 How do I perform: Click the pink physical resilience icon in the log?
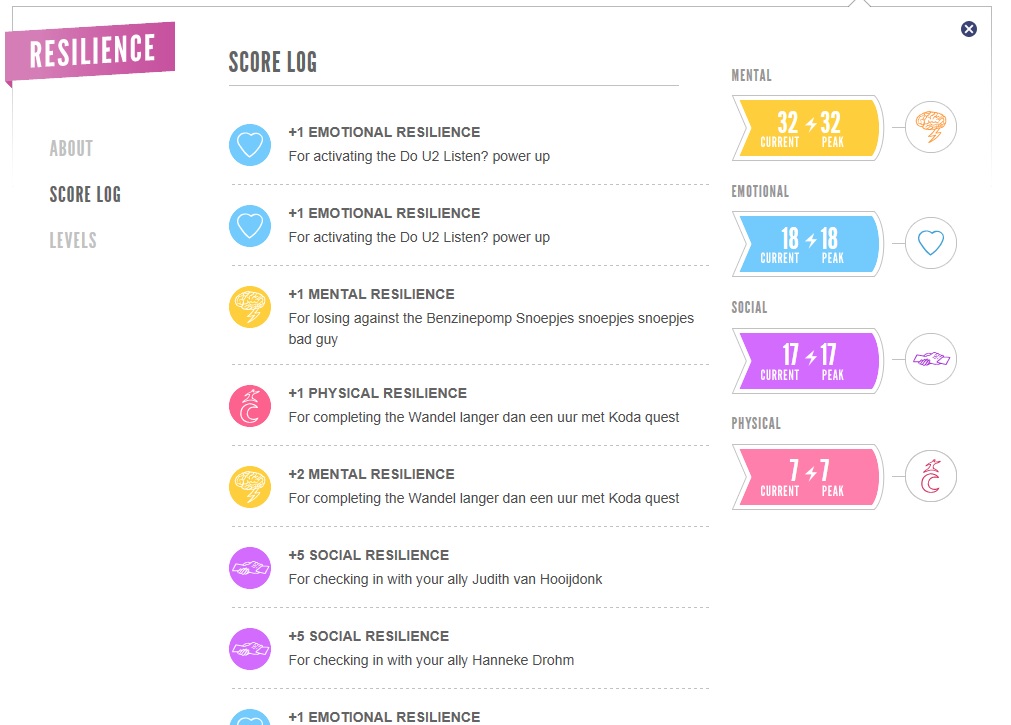point(250,405)
